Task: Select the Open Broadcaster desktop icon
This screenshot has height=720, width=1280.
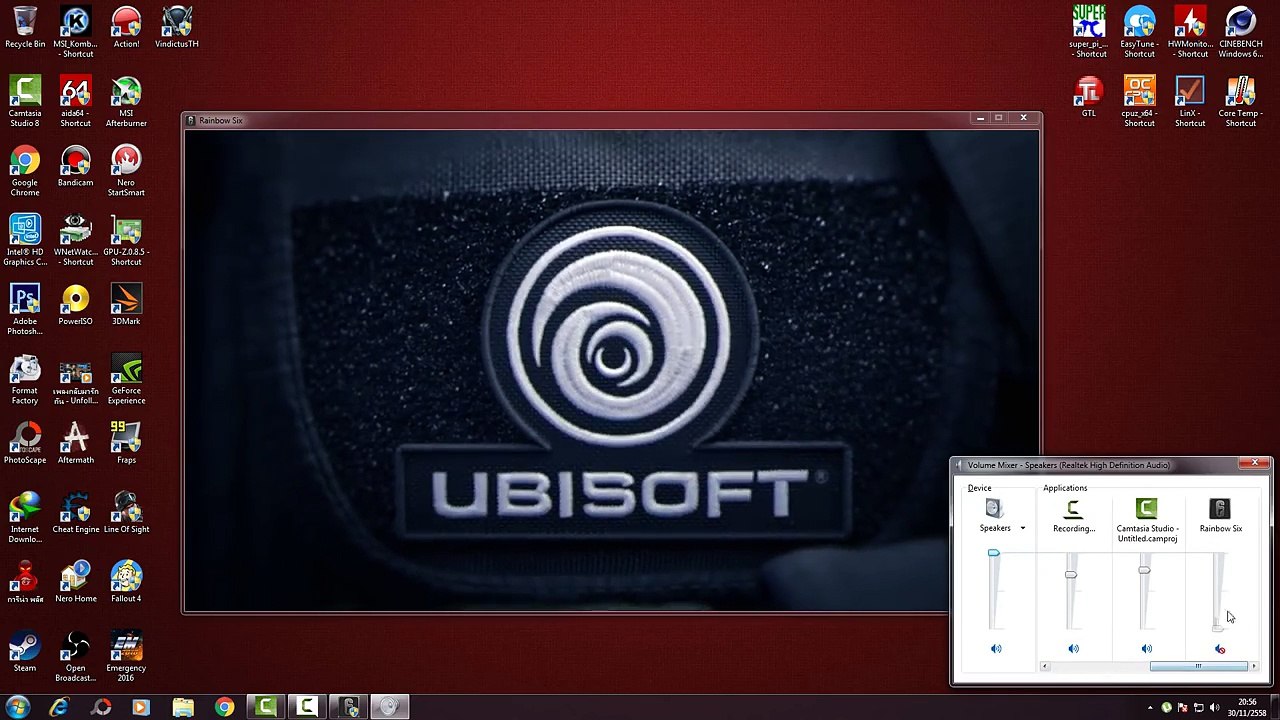Action: click(75, 656)
